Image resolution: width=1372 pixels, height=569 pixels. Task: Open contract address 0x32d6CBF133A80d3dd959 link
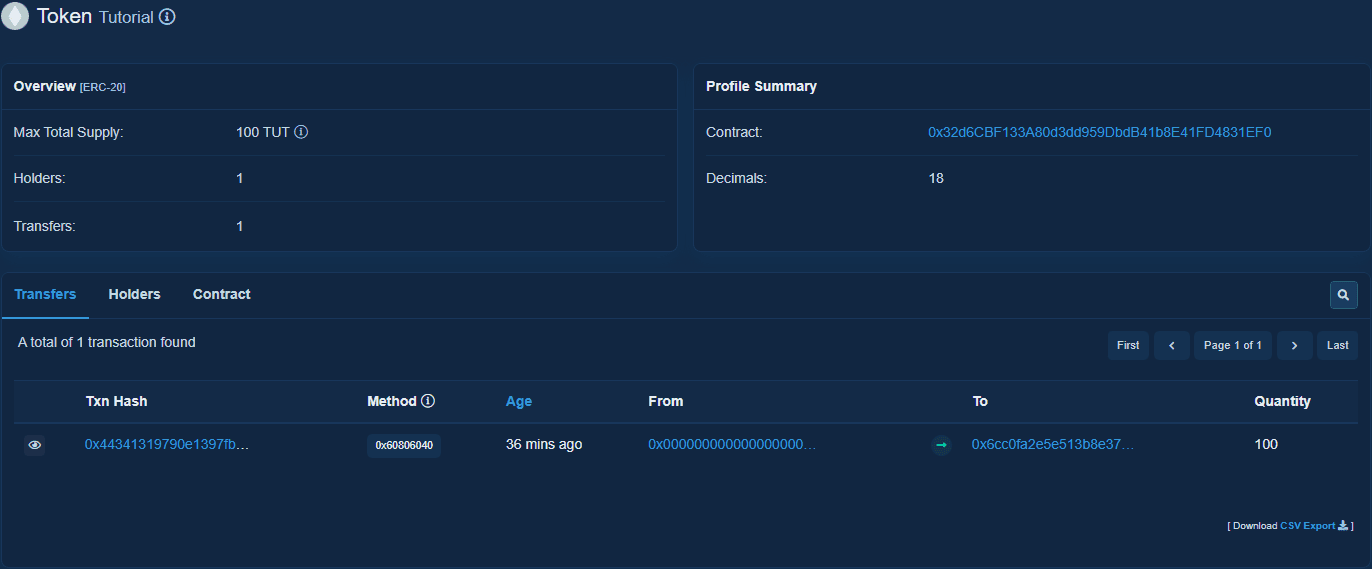click(1099, 132)
